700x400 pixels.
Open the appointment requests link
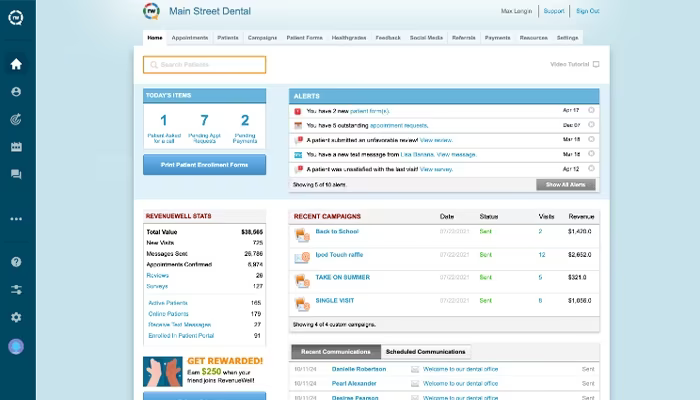[x=399, y=126]
